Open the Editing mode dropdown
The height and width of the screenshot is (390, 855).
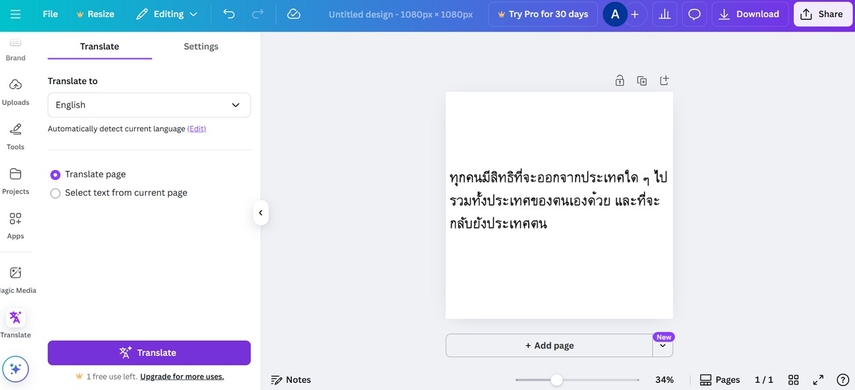(x=167, y=14)
